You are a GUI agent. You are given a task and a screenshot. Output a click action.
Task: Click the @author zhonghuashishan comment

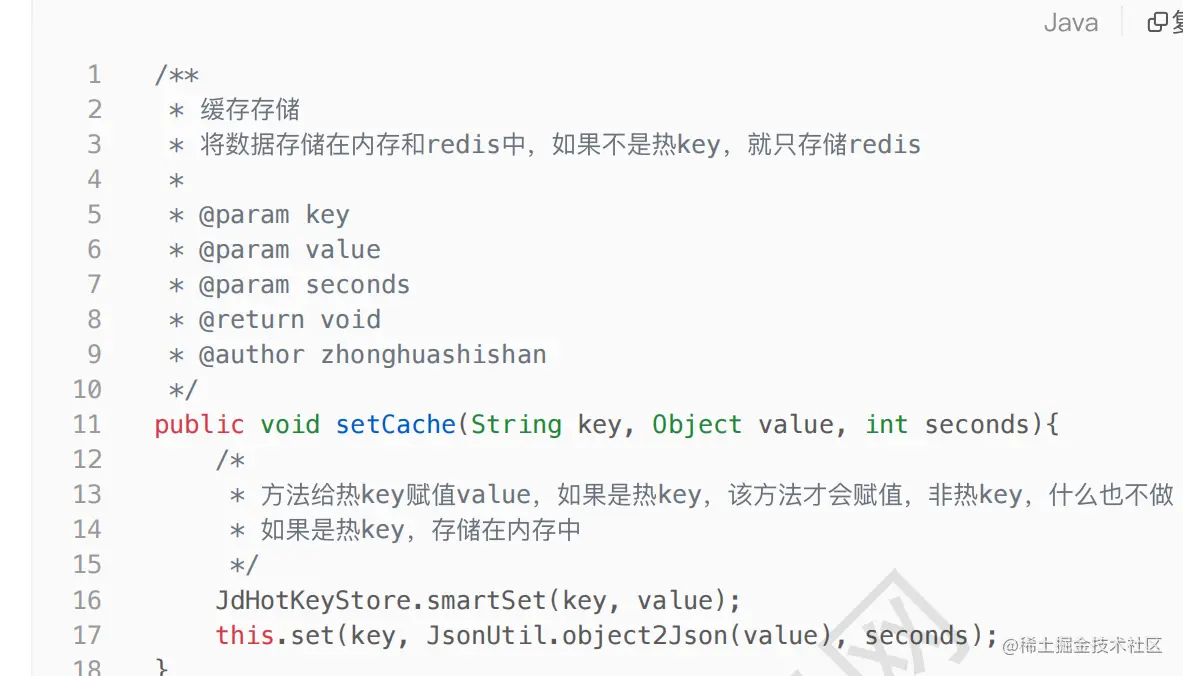coord(372,354)
